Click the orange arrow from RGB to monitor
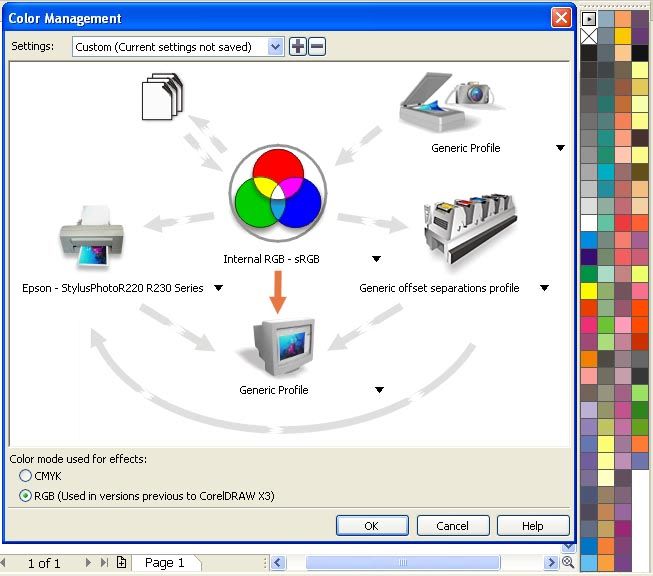Viewport: 653px width, 576px height. click(x=278, y=292)
